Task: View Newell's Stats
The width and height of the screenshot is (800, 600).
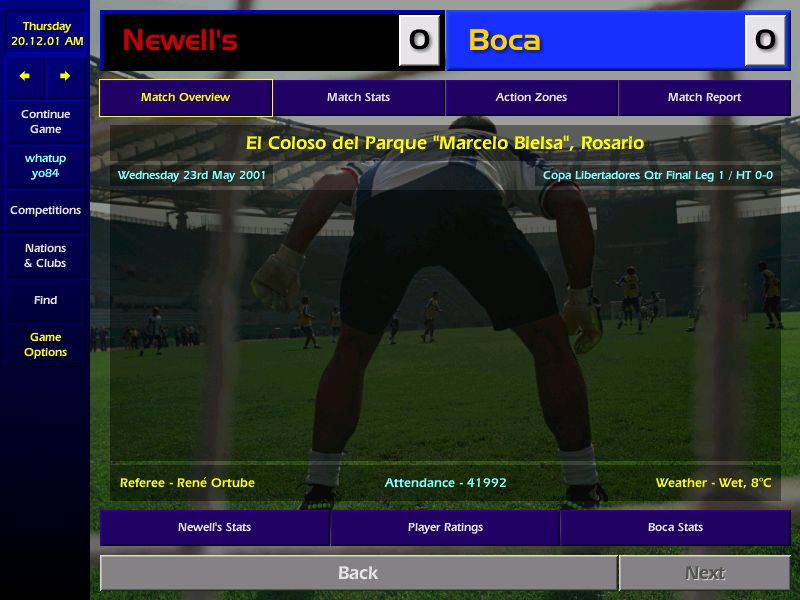Action: pyautogui.click(x=215, y=527)
